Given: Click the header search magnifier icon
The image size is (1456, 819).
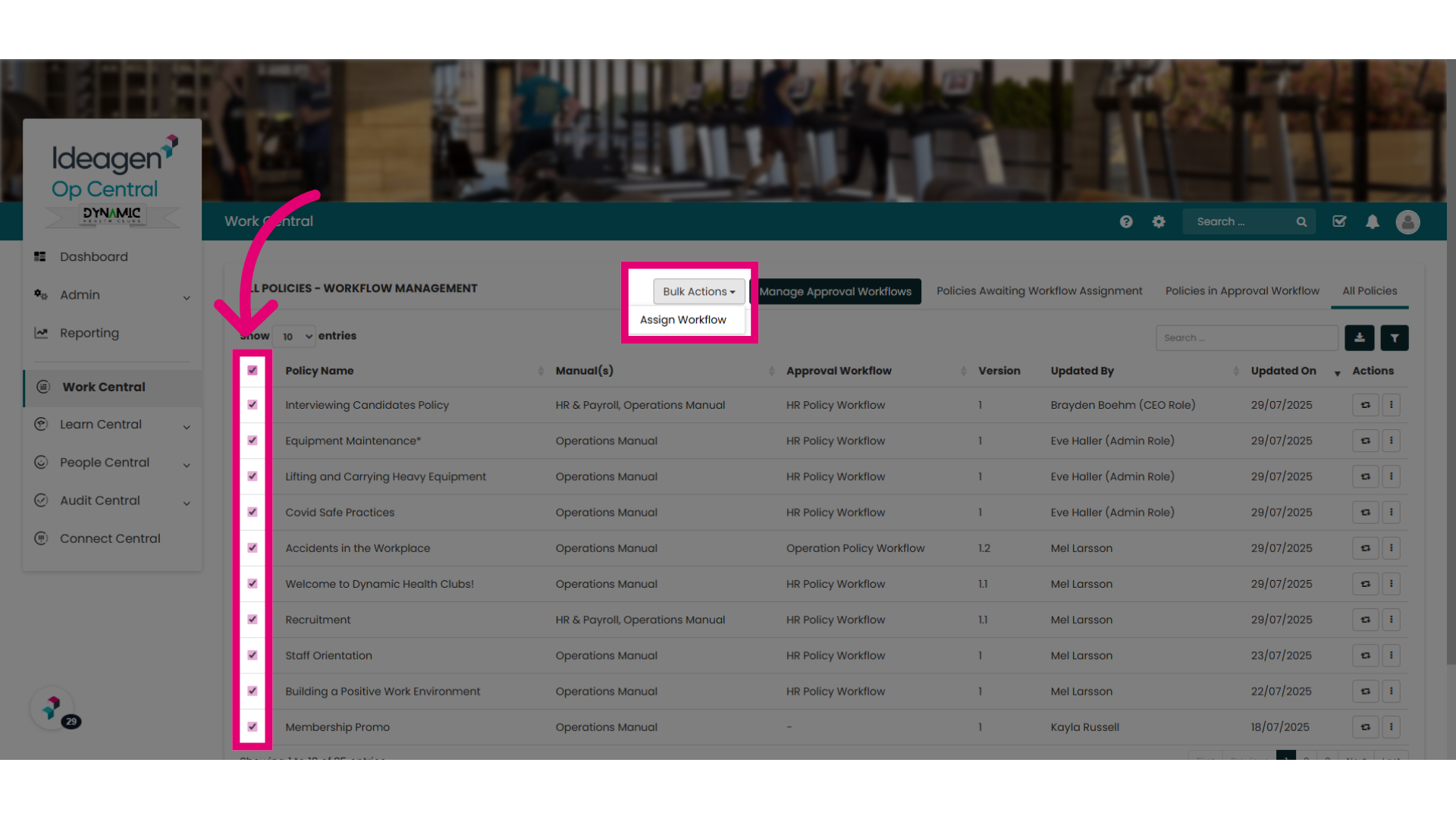Looking at the screenshot, I should (1301, 221).
